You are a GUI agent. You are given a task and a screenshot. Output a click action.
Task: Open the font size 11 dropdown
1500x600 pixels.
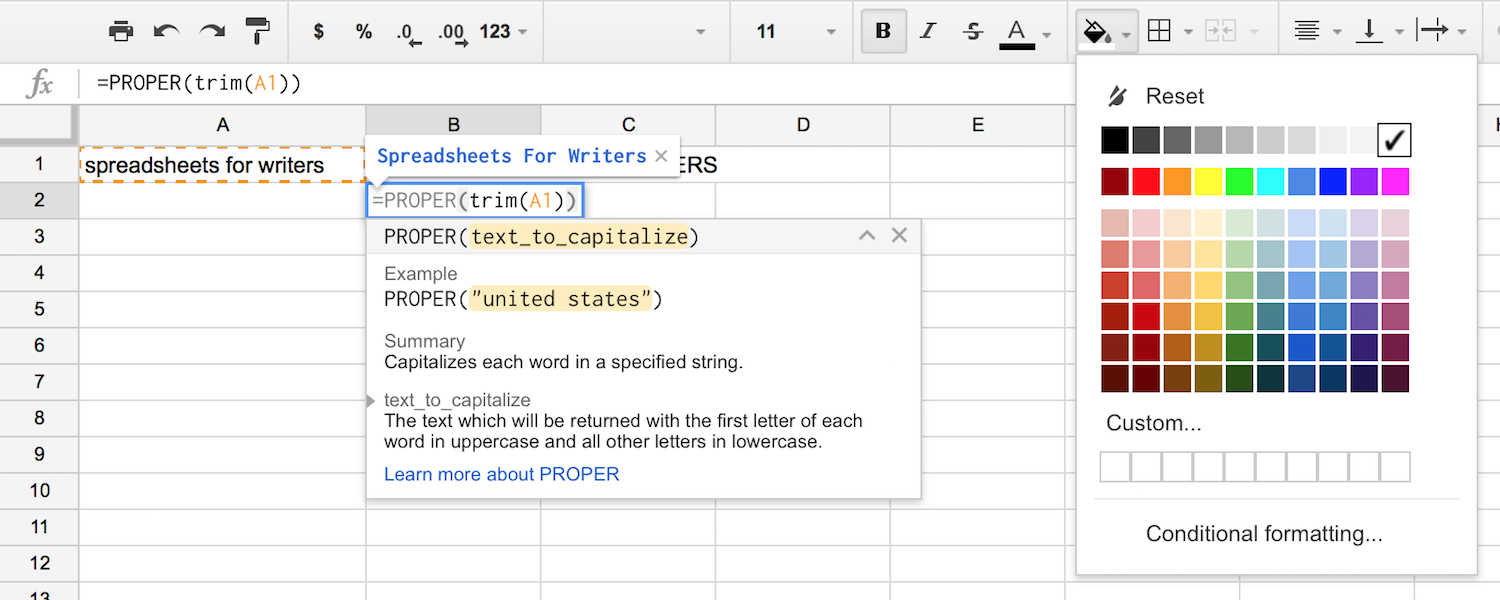[x=796, y=32]
